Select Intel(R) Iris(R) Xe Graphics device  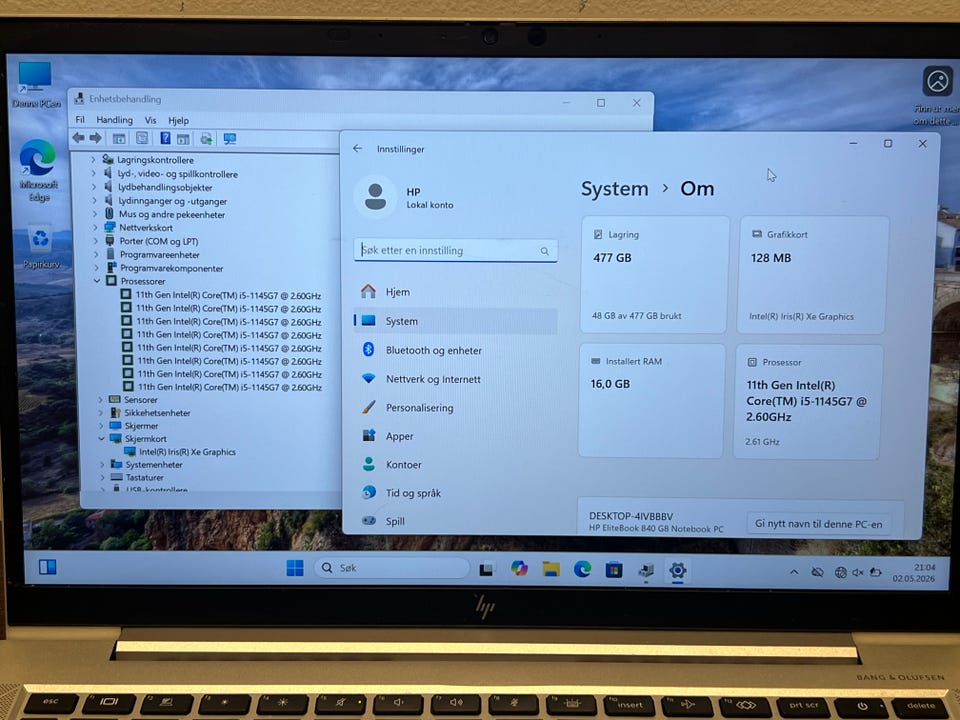[x=187, y=452]
